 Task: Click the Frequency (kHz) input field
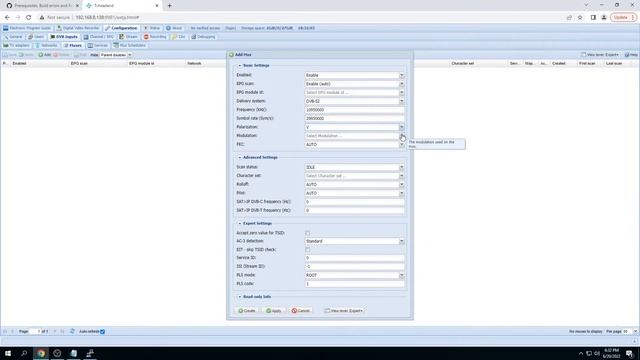click(354, 110)
